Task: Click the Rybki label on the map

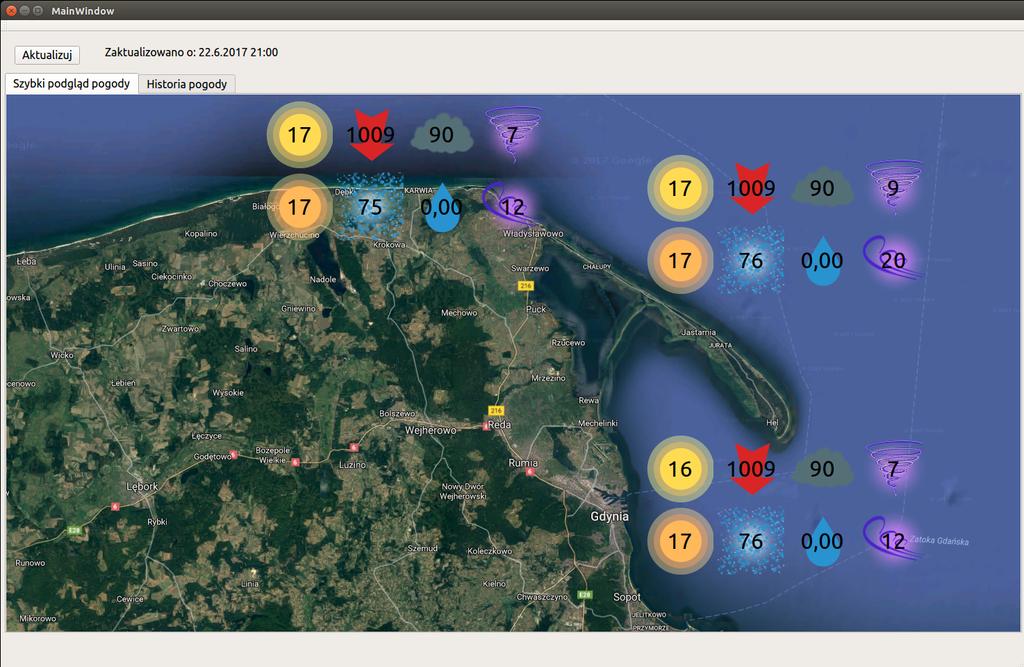Action: point(157,521)
